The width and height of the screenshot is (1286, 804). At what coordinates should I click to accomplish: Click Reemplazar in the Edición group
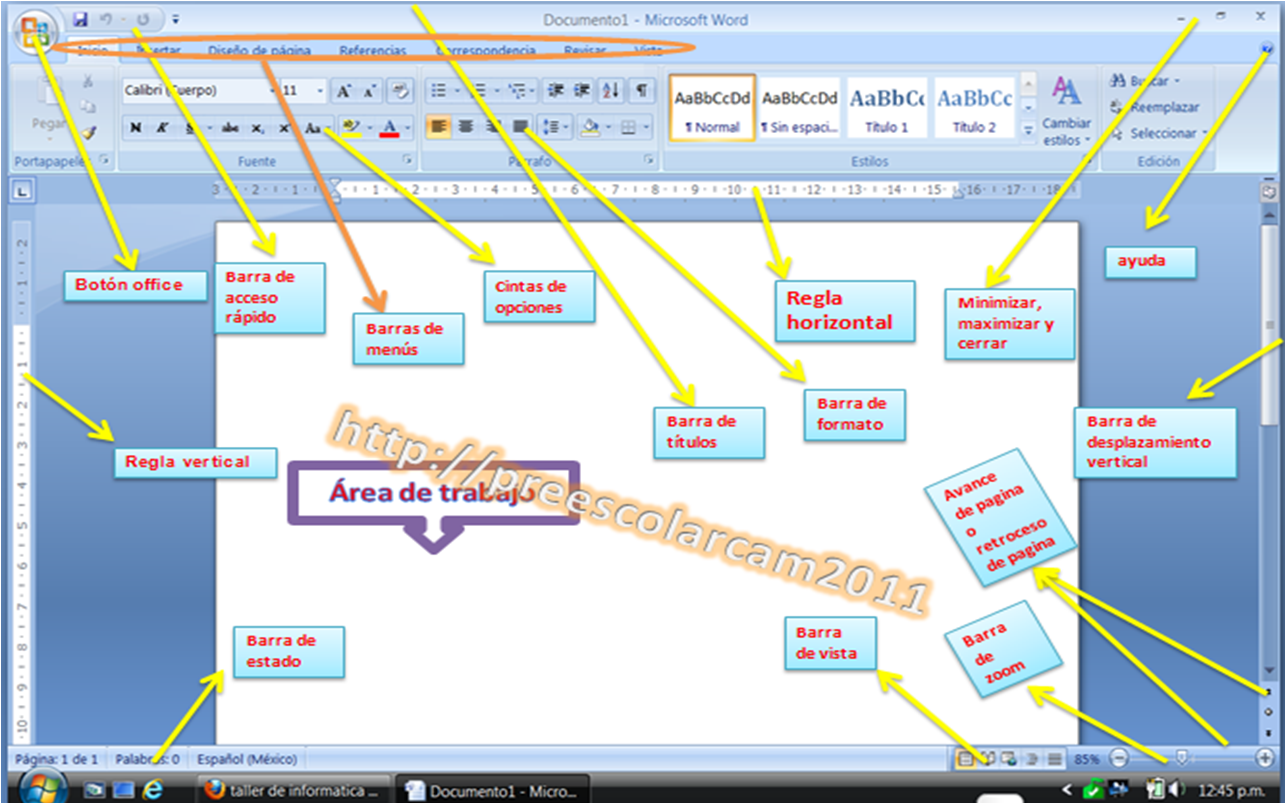1156,107
